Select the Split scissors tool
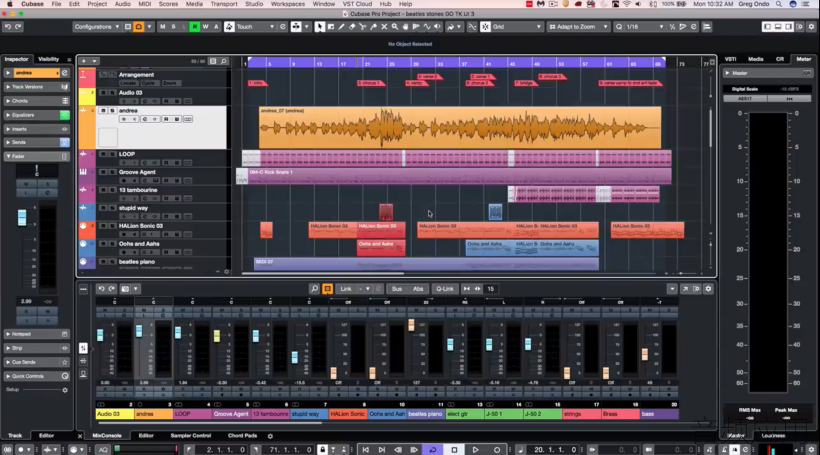The image size is (820, 455). [362, 27]
